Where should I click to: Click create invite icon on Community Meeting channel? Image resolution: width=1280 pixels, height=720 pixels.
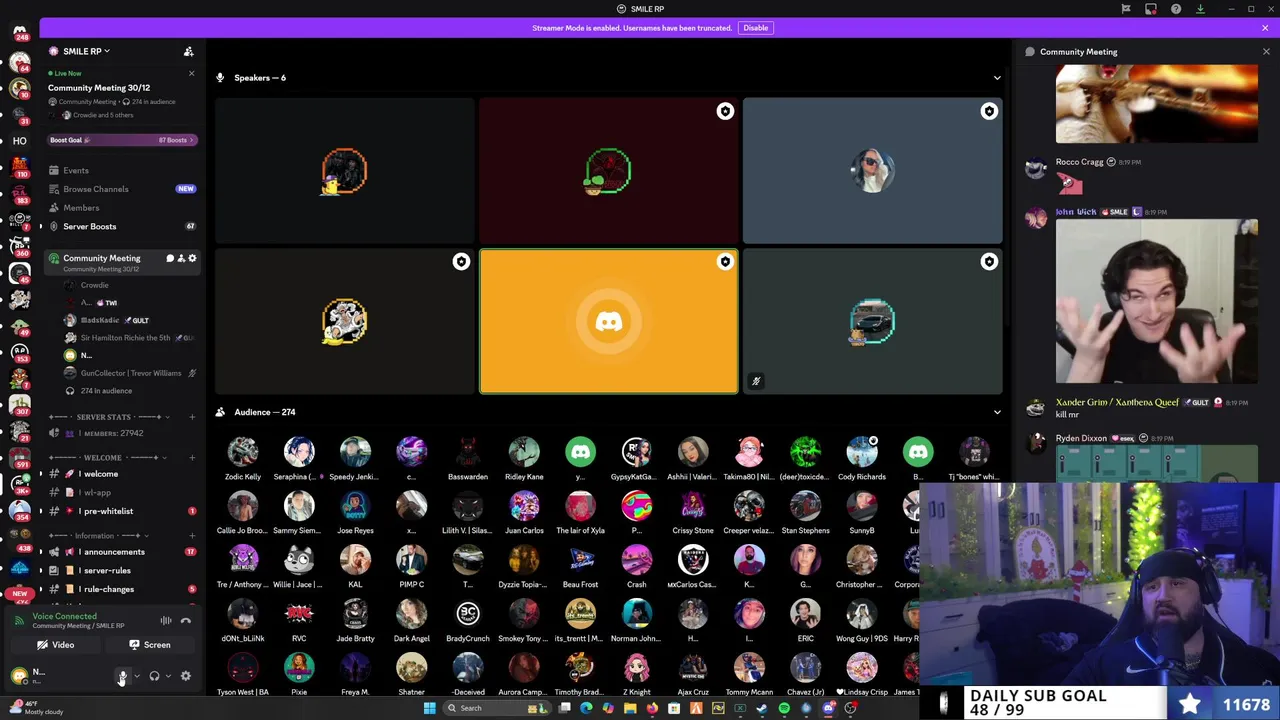coord(181,258)
